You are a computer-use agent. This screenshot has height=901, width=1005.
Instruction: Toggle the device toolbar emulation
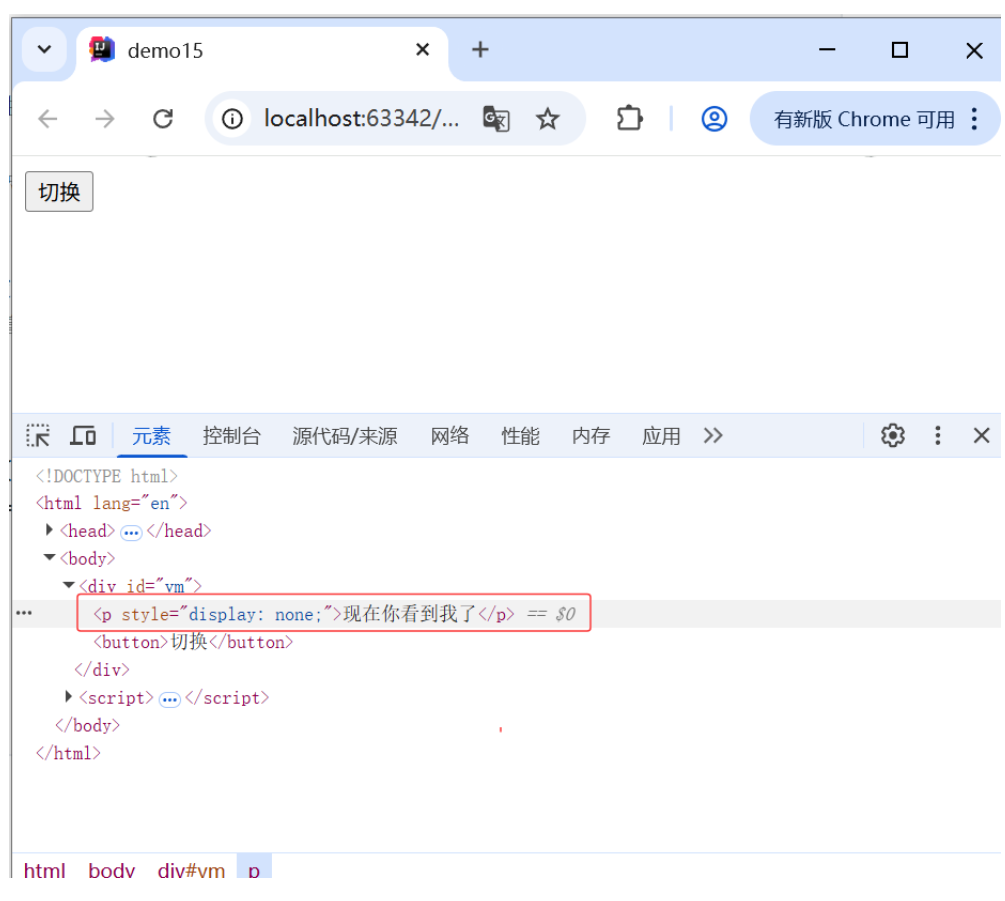pos(83,436)
